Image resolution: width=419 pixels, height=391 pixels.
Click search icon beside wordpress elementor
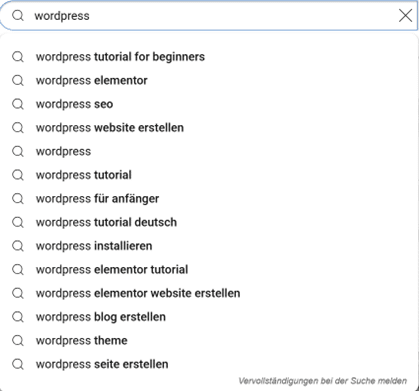[x=18, y=80]
